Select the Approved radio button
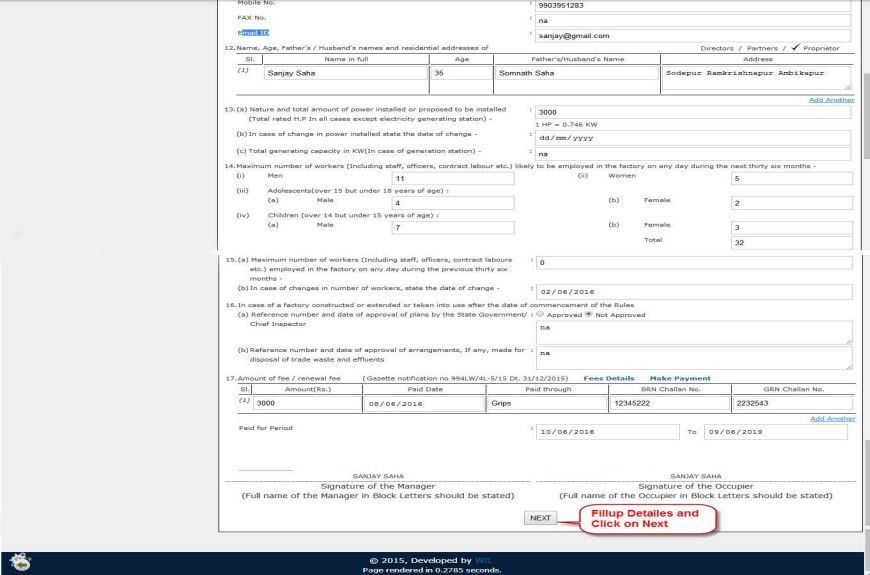Screen dimensions: 870x575 point(540,314)
